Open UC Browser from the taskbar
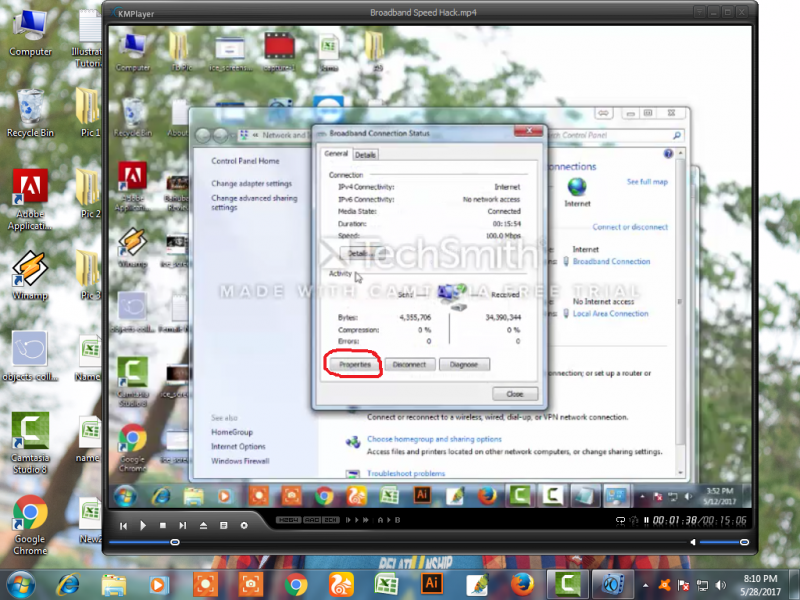Image resolution: width=800 pixels, height=600 pixels. coord(341,585)
